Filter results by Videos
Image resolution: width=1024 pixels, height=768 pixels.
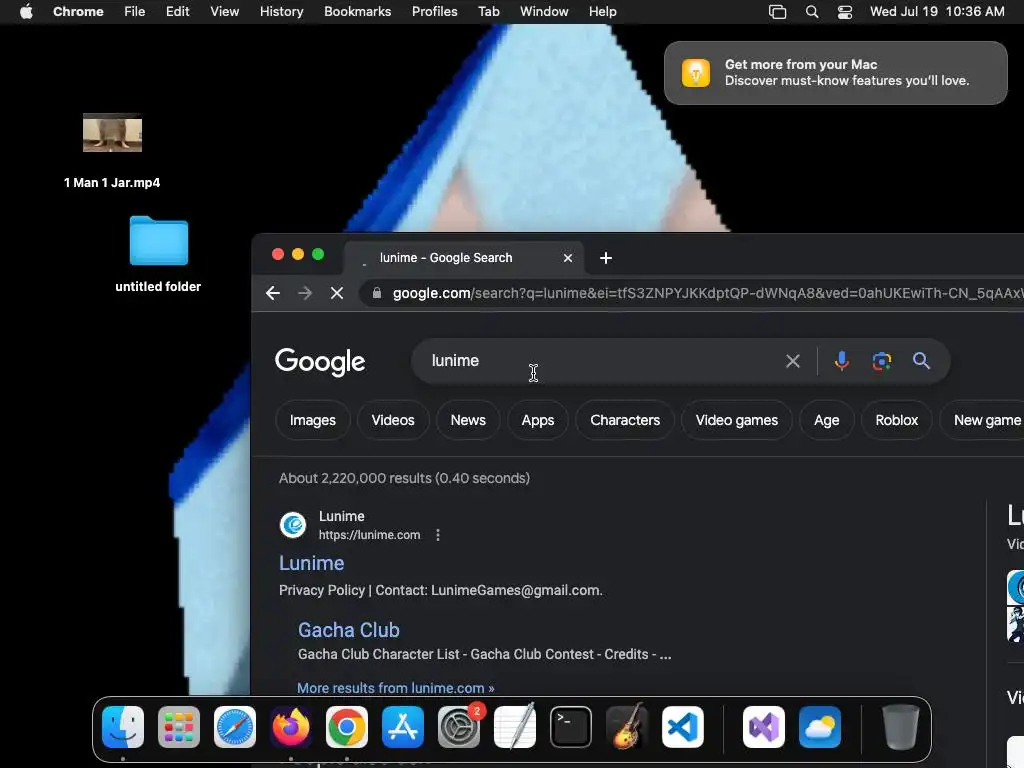pos(393,420)
